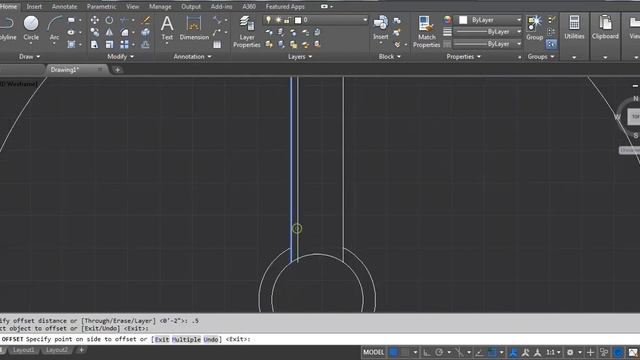This screenshot has height=360, width=640.
Task: Switch to the Annotate ribbon tab
Action: point(64,7)
